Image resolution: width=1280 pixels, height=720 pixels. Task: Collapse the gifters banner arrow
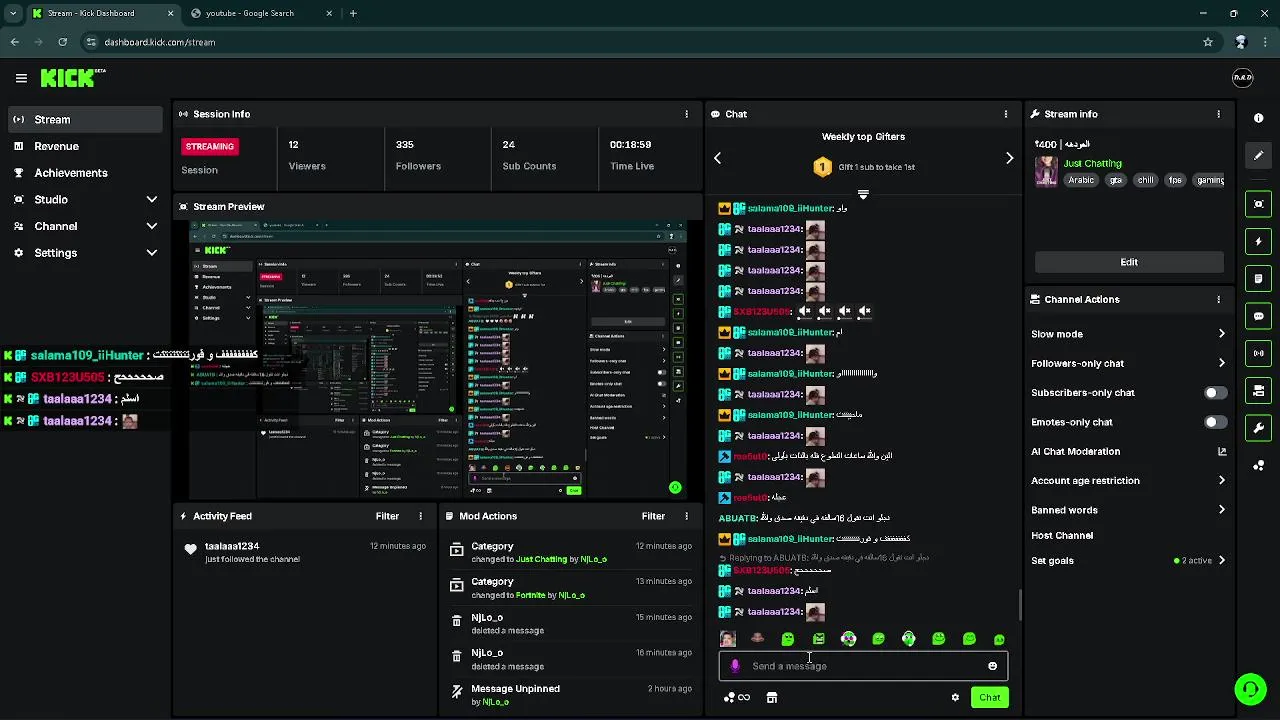tap(863, 195)
